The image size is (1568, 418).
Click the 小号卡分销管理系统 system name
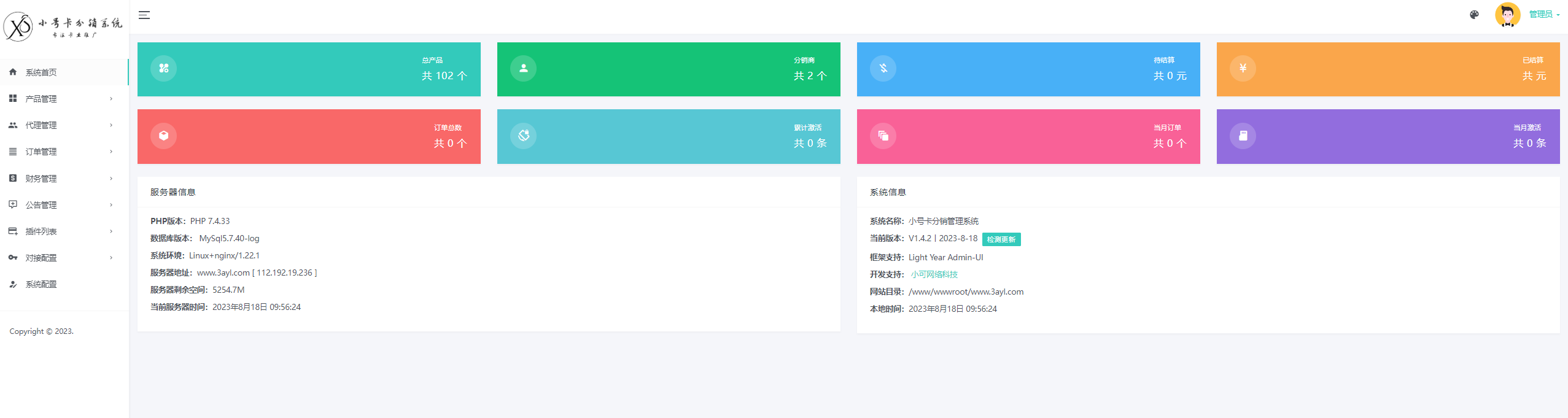pyautogui.click(x=944, y=221)
